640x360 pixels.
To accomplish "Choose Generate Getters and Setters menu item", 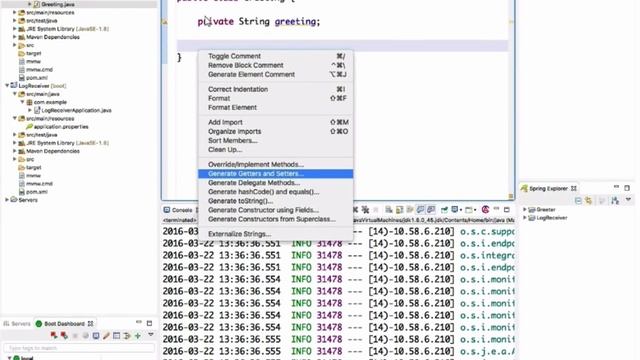I will click(276, 173).
